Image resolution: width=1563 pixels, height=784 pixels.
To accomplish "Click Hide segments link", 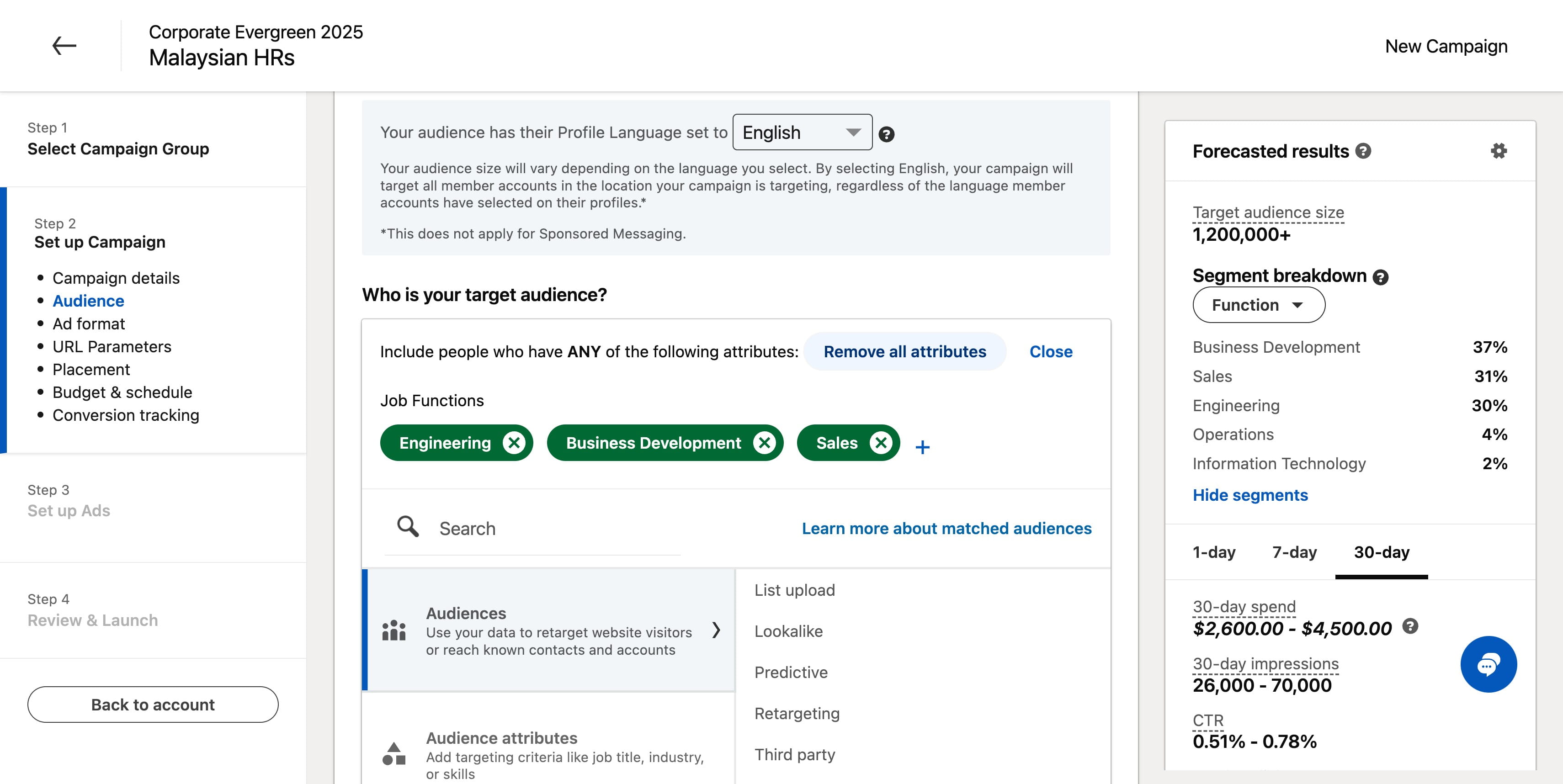I will click(1250, 495).
